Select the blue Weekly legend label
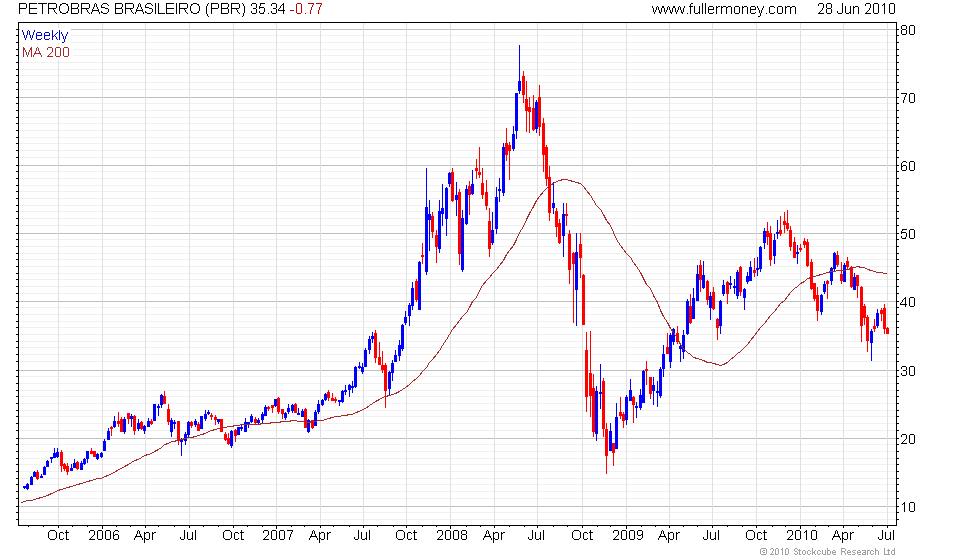The width and height of the screenshot is (980, 560). point(44,35)
